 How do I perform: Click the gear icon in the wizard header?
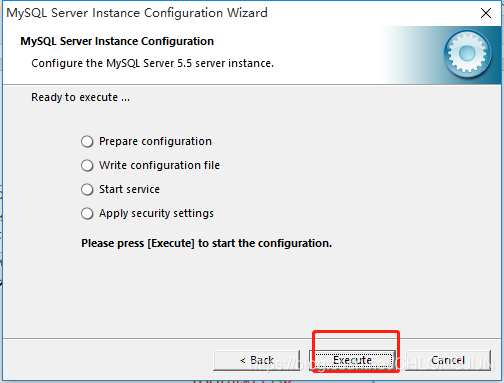pyautogui.click(x=467, y=54)
